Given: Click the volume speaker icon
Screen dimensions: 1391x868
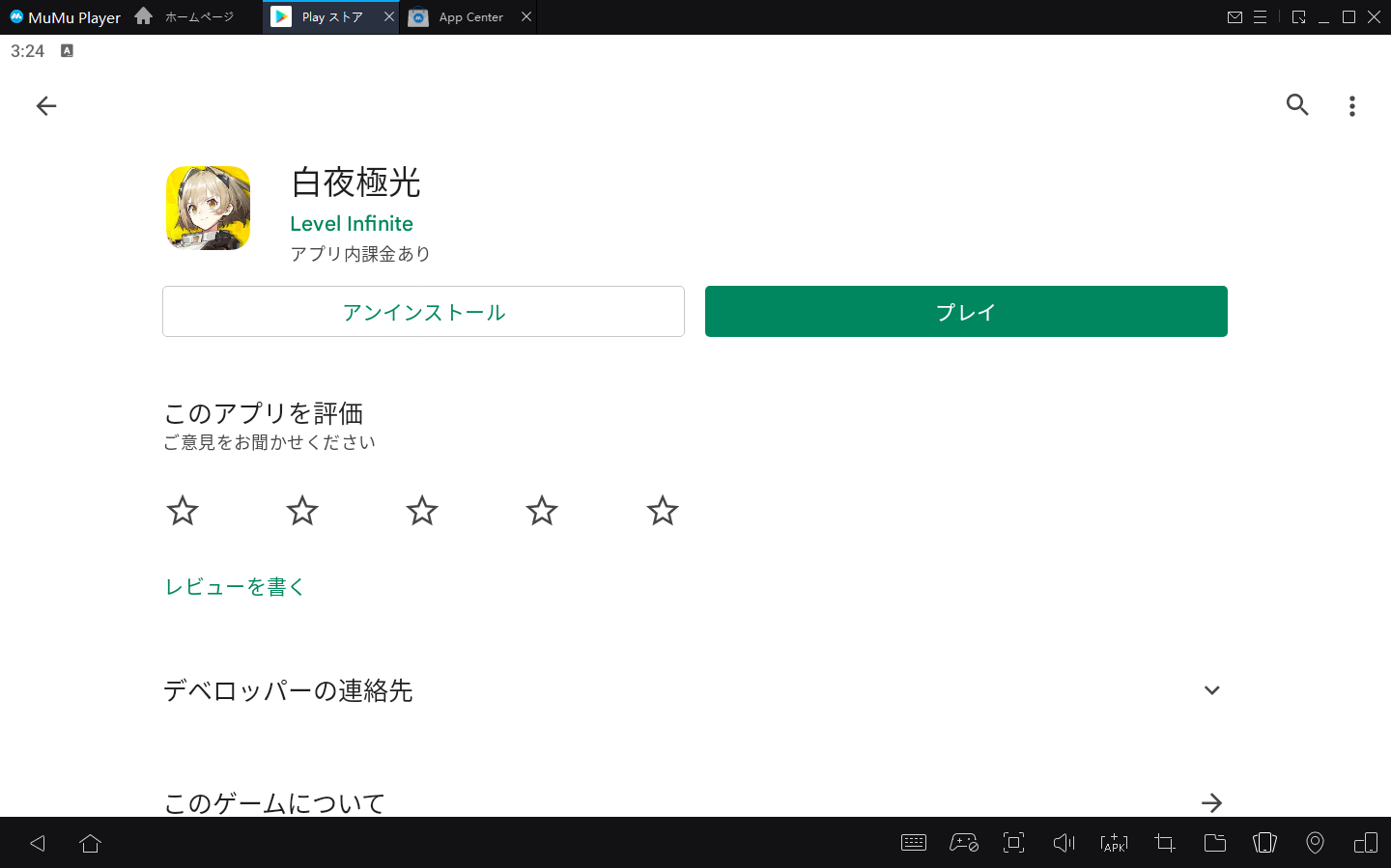Looking at the screenshot, I should click(x=1064, y=843).
